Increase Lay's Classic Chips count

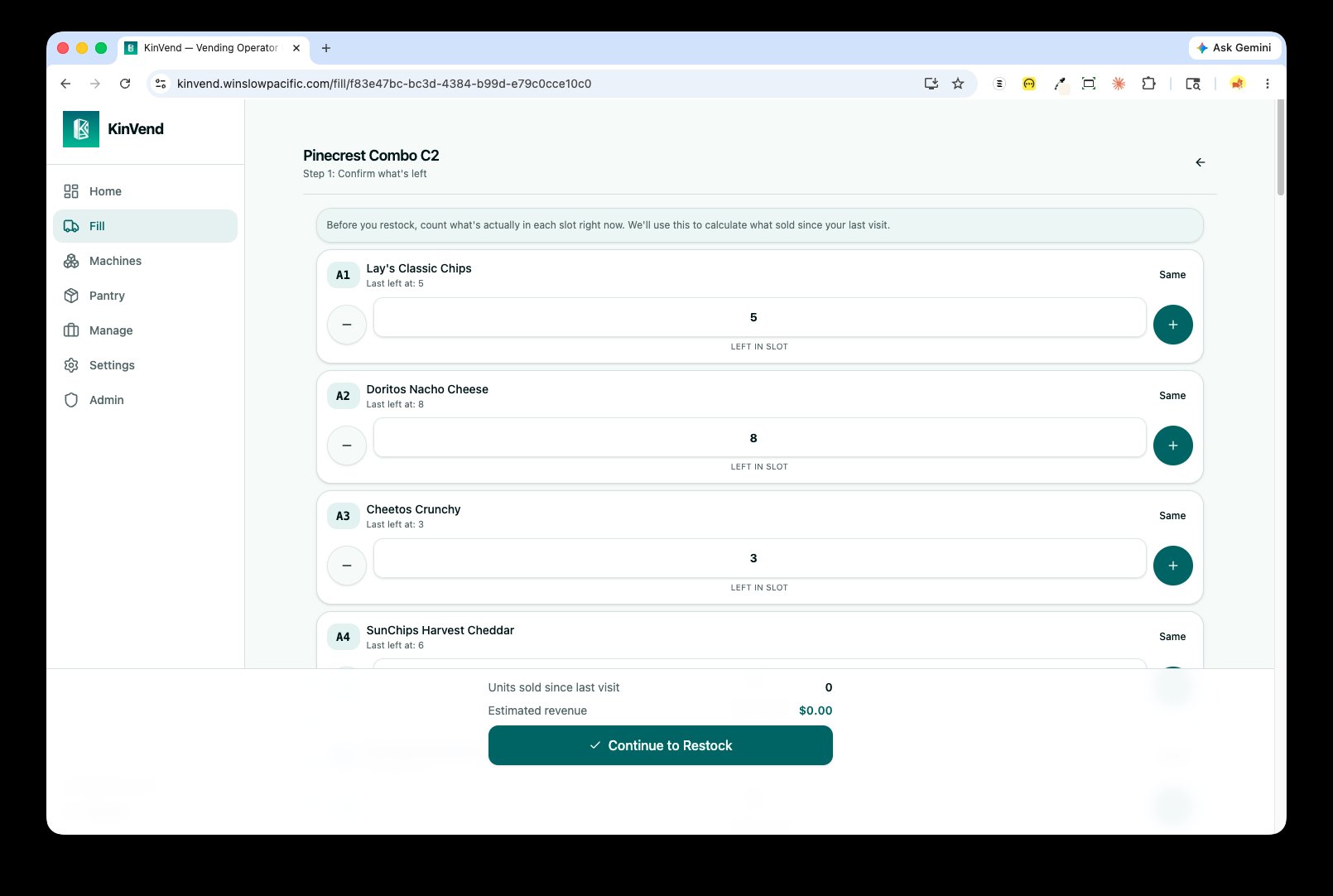1173,325
